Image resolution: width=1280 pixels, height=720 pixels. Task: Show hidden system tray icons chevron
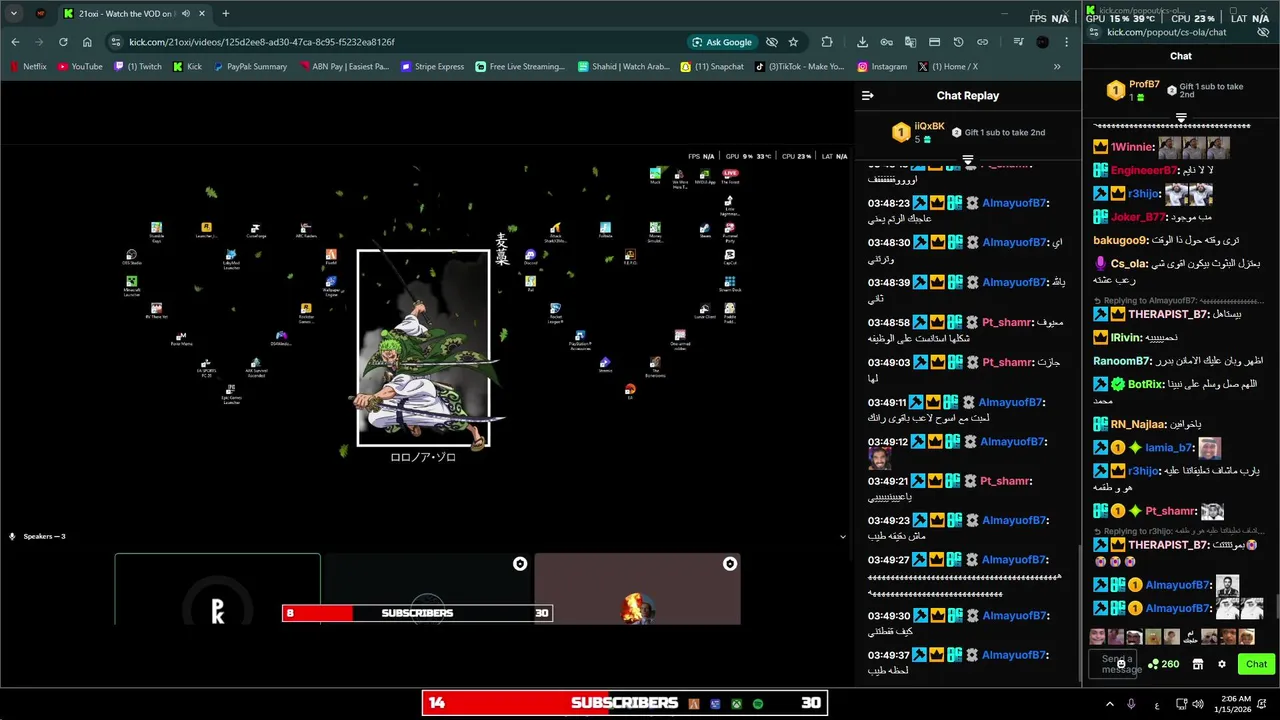1109,704
